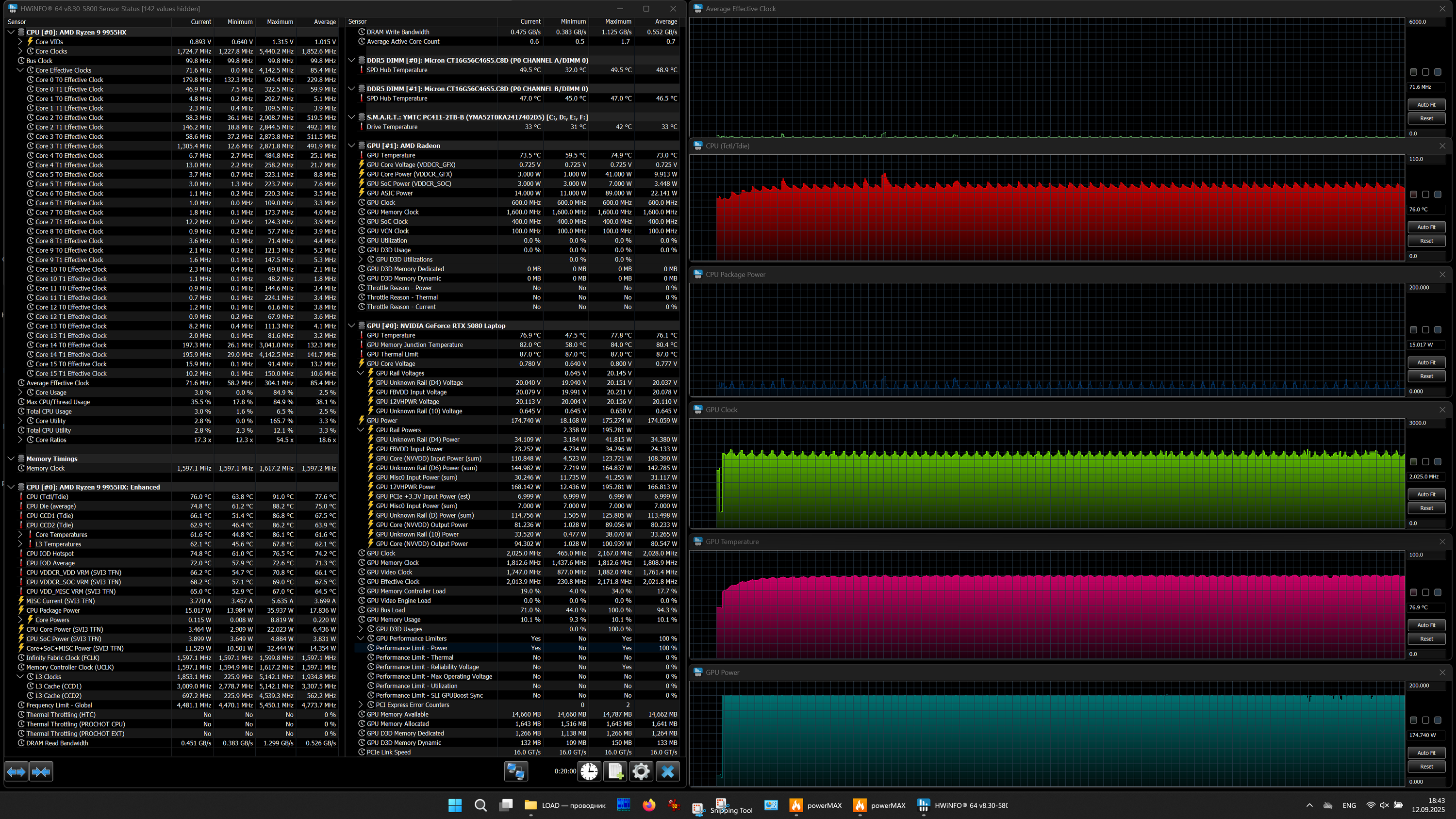
Task: Open the remote network monitoring icon
Action: (515, 771)
